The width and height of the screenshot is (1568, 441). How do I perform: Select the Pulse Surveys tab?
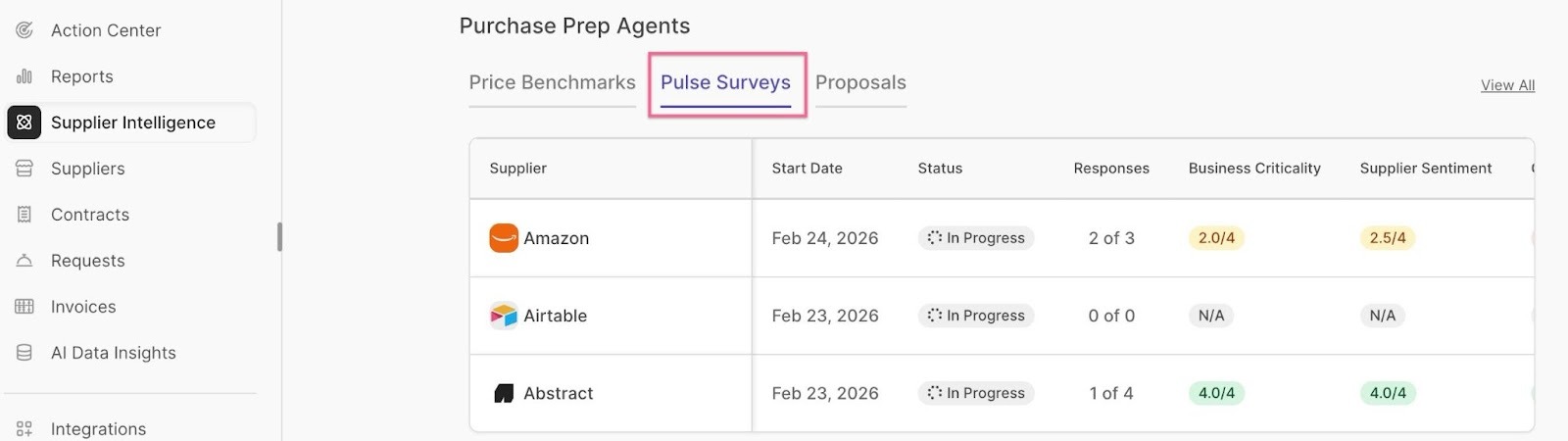click(x=725, y=83)
